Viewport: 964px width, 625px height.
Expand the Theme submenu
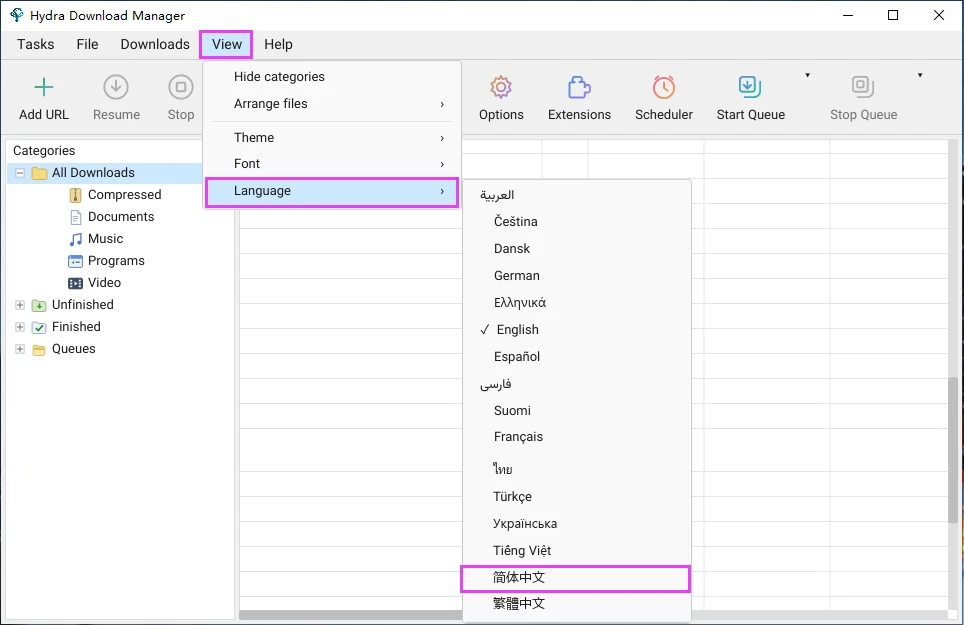coord(332,138)
